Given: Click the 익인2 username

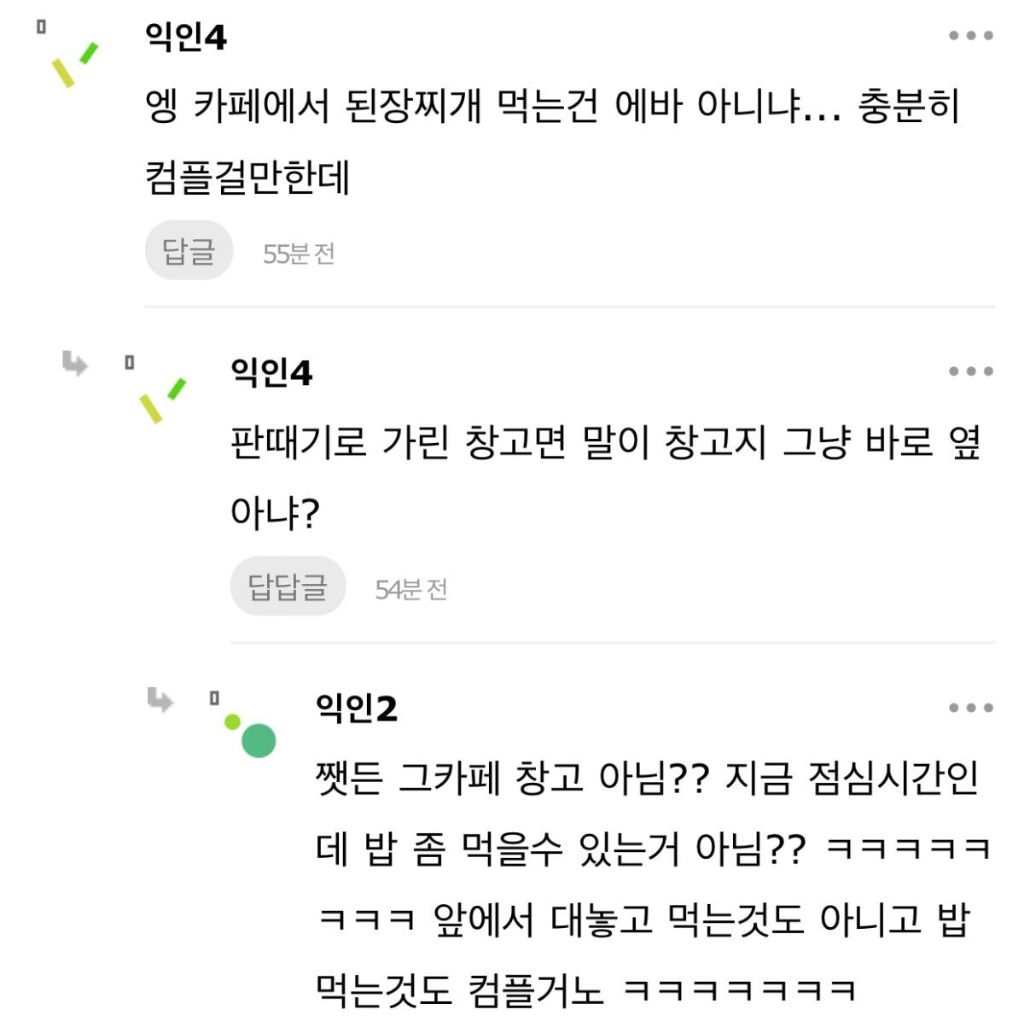Looking at the screenshot, I should pos(356,711).
